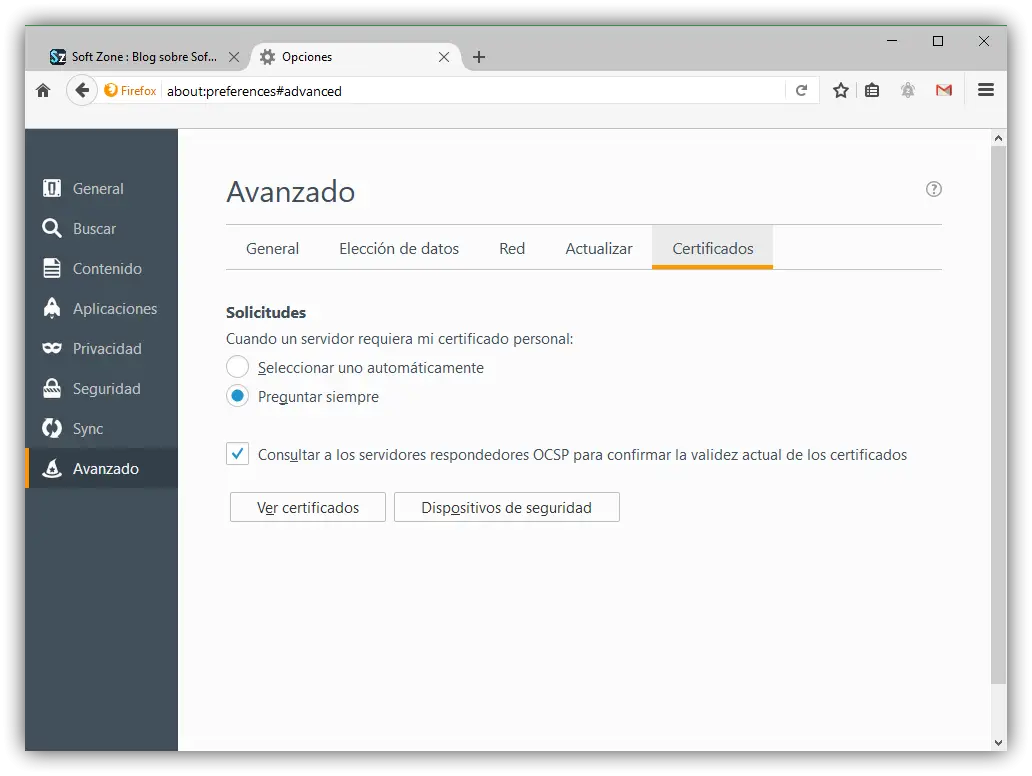
Task: Open the Contenido section label
Action: tap(107, 269)
